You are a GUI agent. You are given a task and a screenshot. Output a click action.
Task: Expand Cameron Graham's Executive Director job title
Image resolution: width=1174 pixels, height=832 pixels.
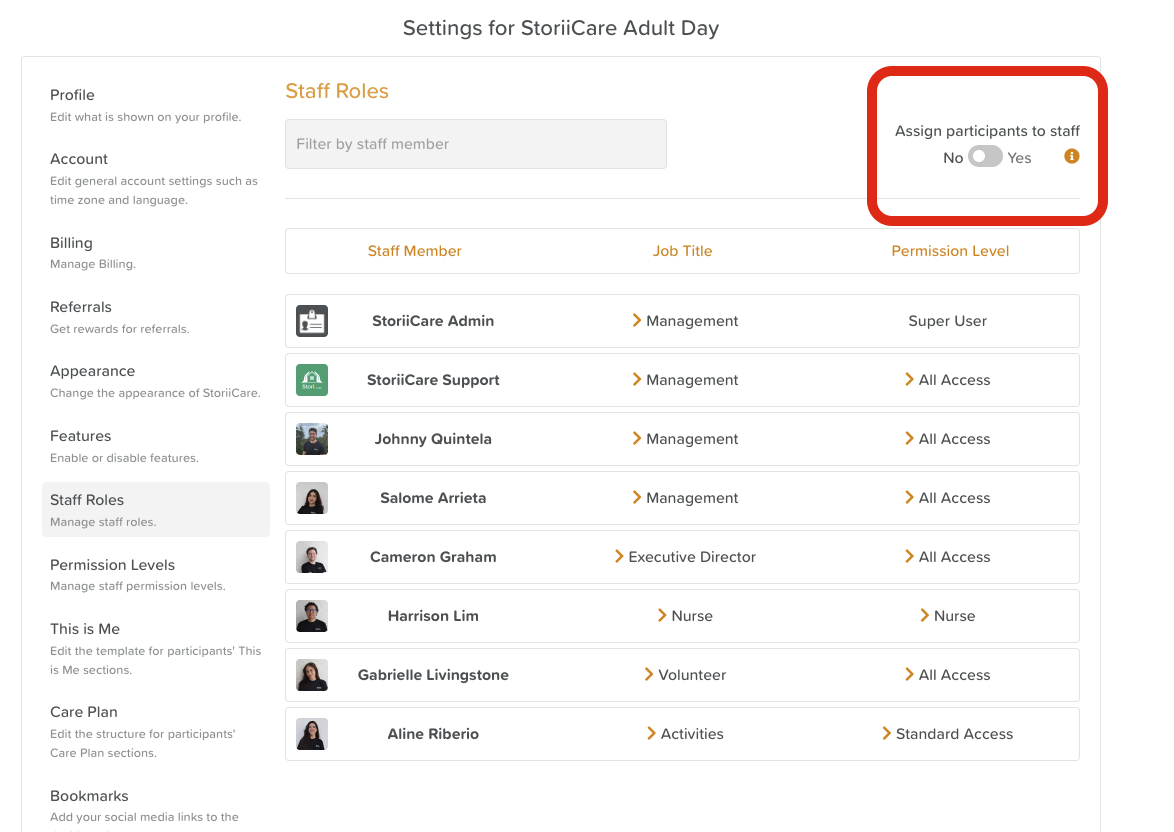(x=685, y=557)
